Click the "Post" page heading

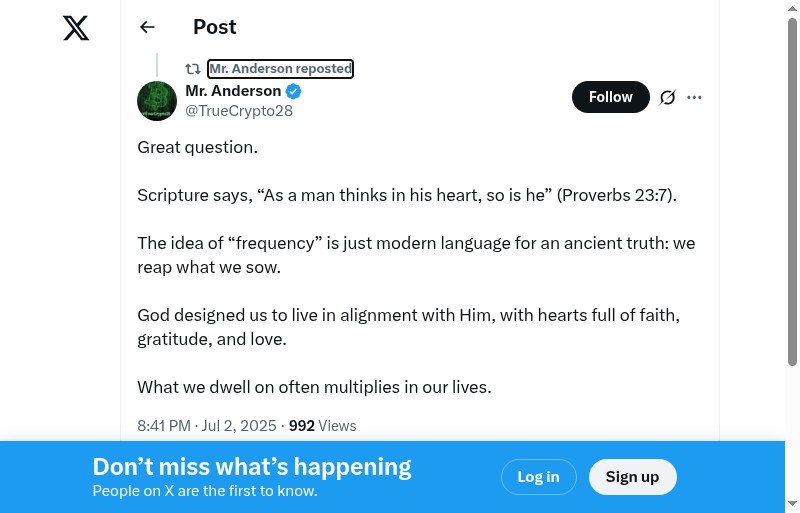tap(215, 28)
